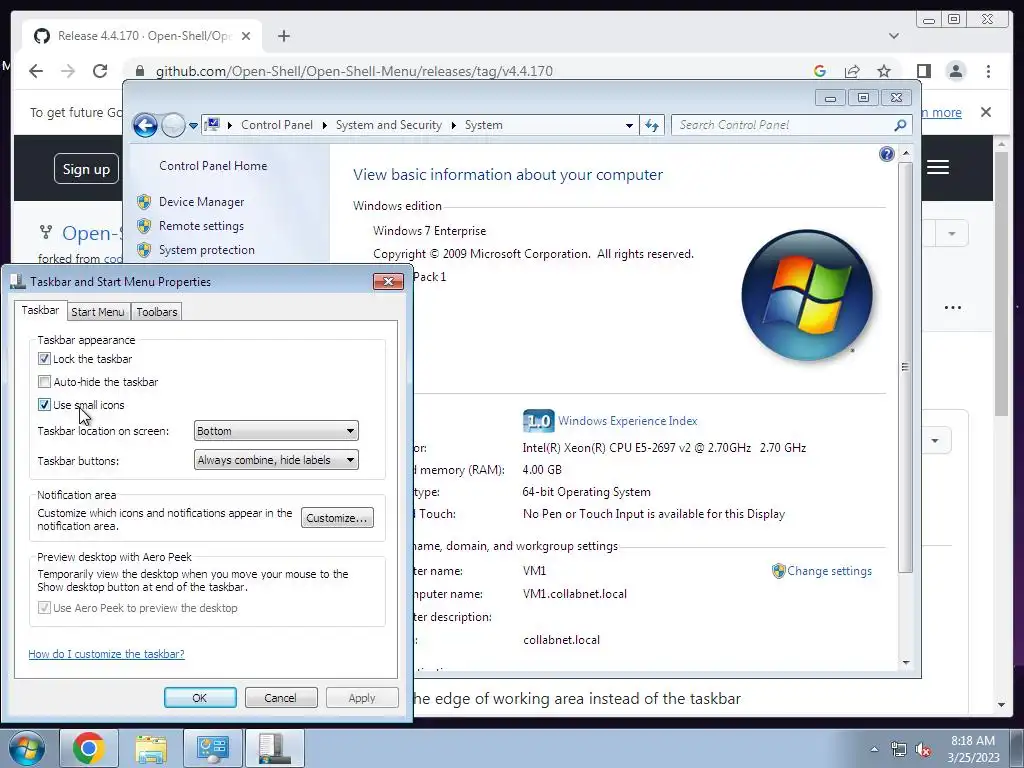Click the Chrome address bar URL

[354, 71]
